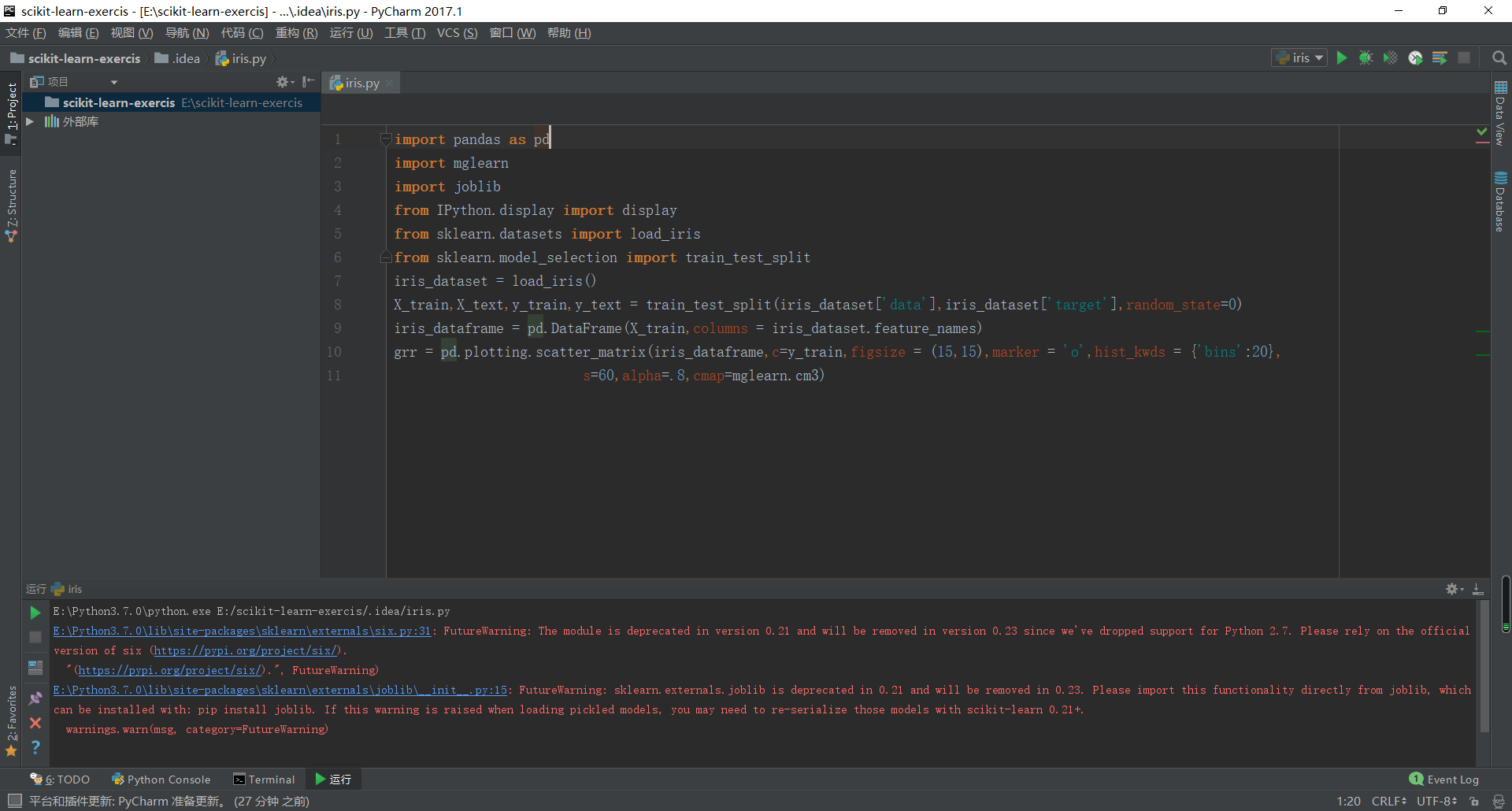The height and width of the screenshot is (811, 1512).
Task: Open Run panel settings gear
Action: (x=1454, y=589)
